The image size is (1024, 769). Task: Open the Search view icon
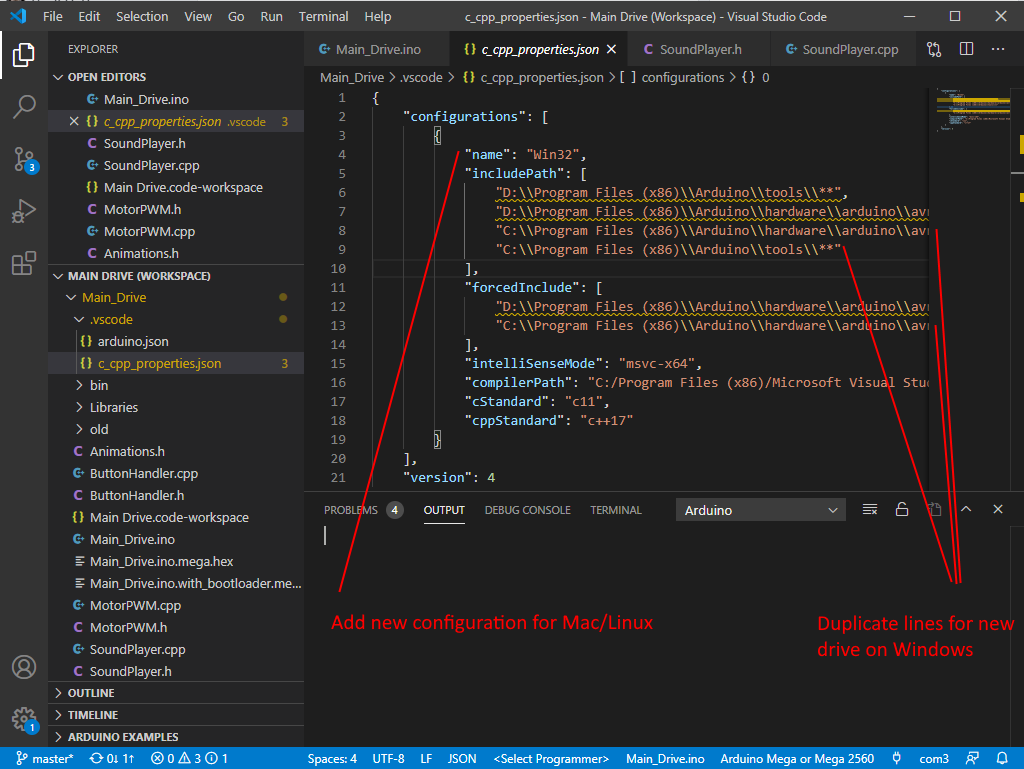tap(24, 106)
